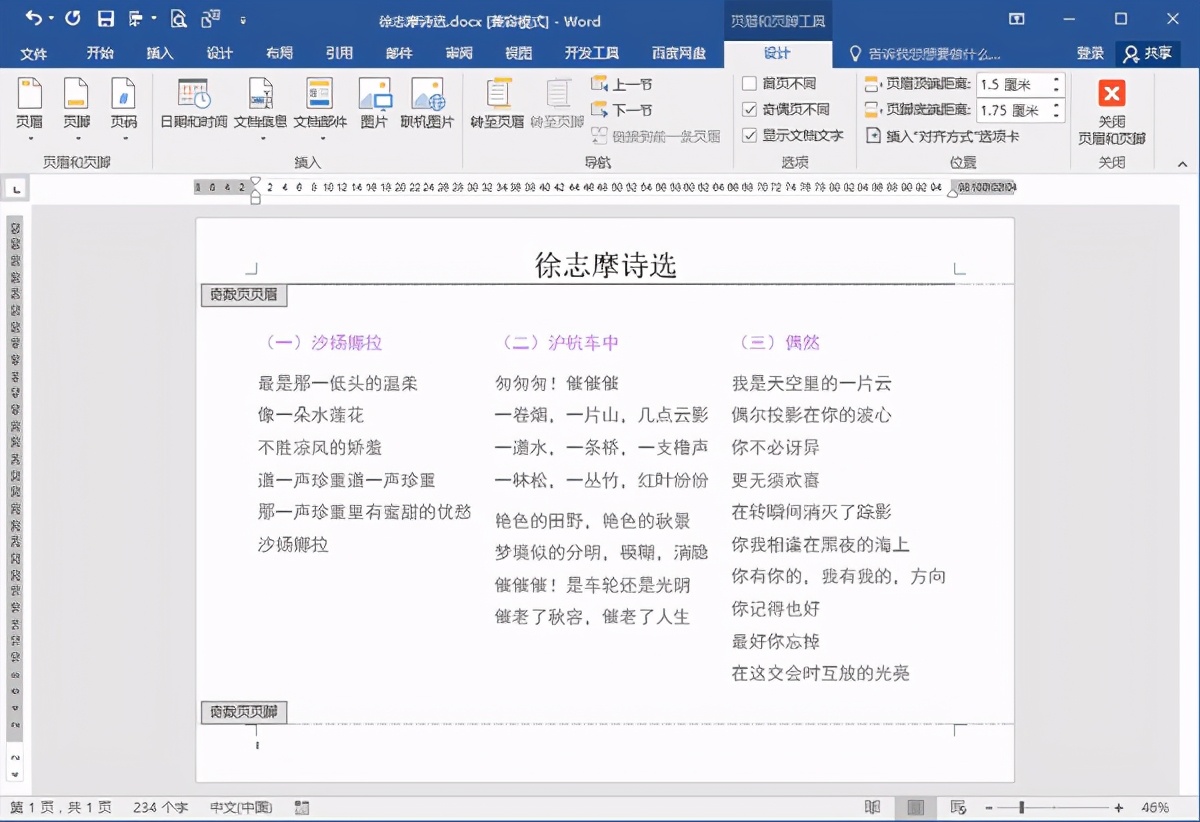Insert a picture using the 图片 icon
The height and width of the screenshot is (822, 1200).
pos(376,100)
